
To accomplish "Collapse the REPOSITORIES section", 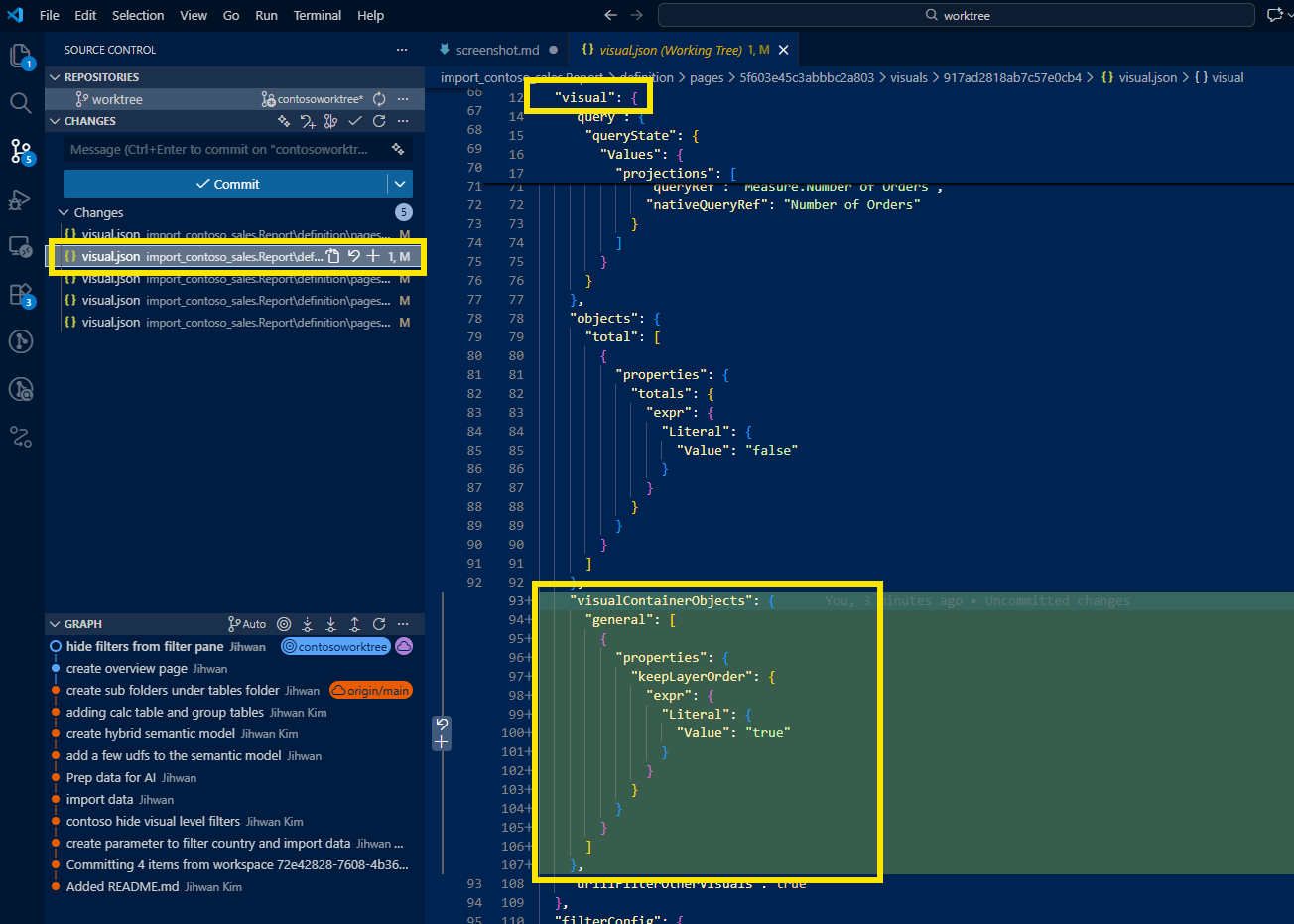I will [x=55, y=77].
